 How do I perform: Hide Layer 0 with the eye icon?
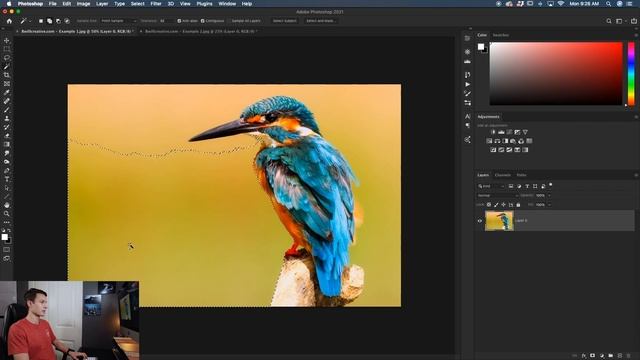480,221
